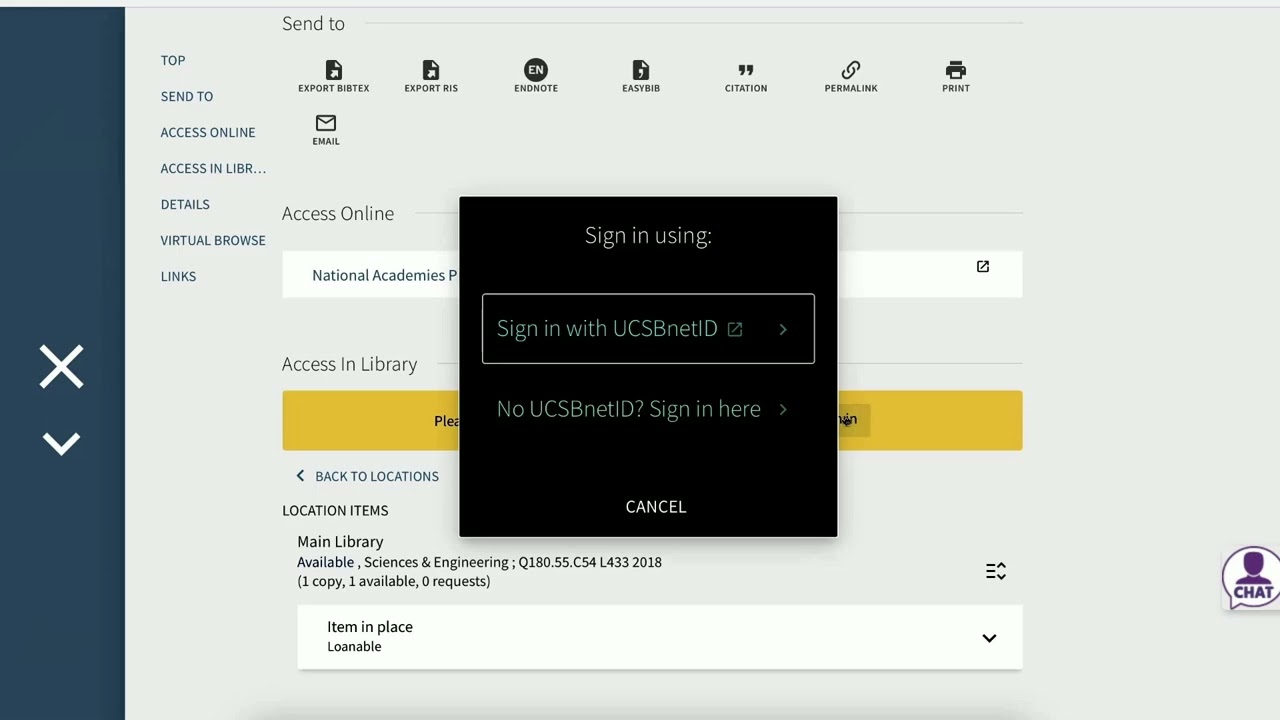Print the record
The width and height of the screenshot is (1280, 720).
point(956,76)
